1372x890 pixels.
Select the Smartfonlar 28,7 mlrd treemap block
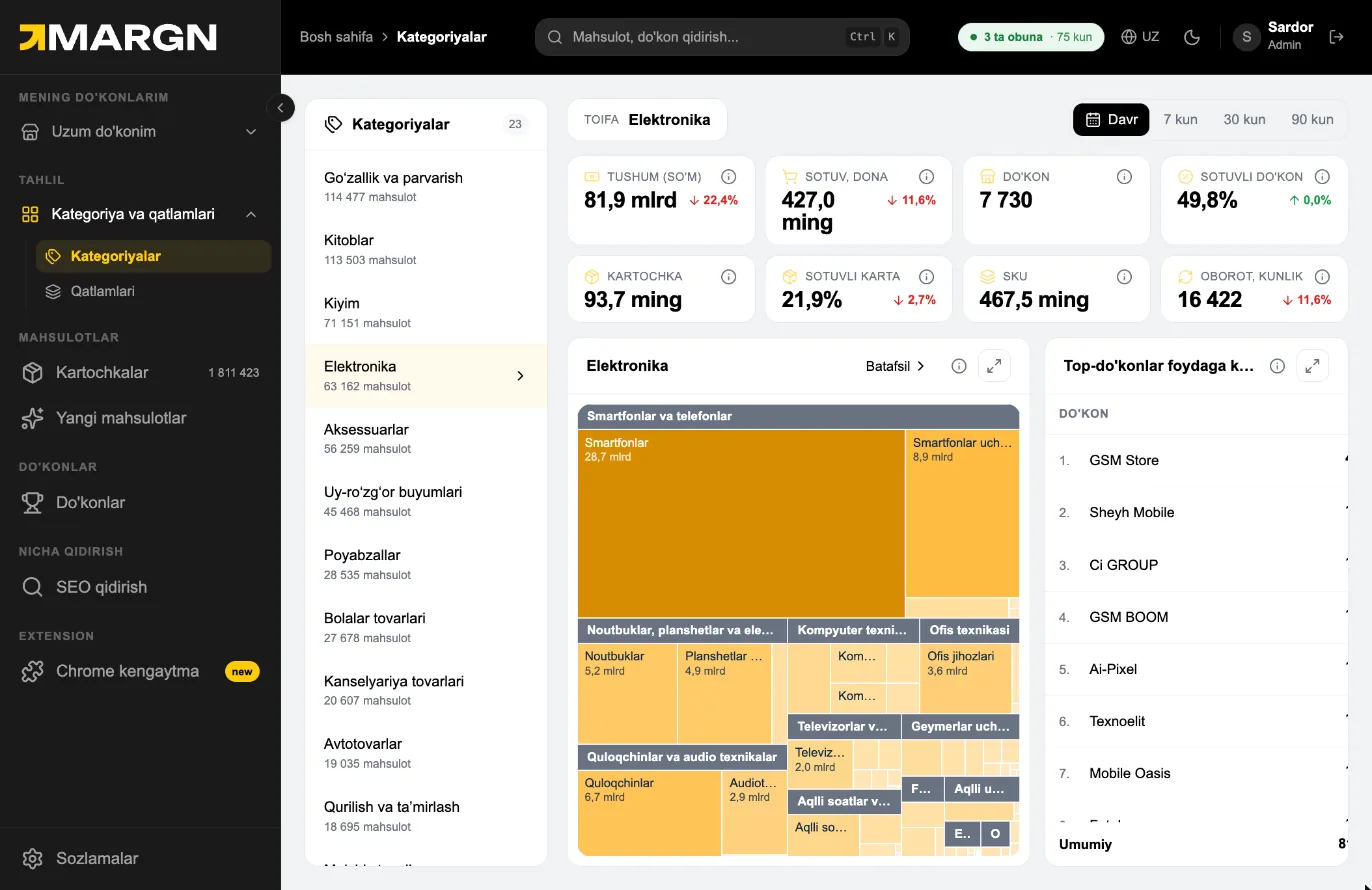[x=741, y=523]
